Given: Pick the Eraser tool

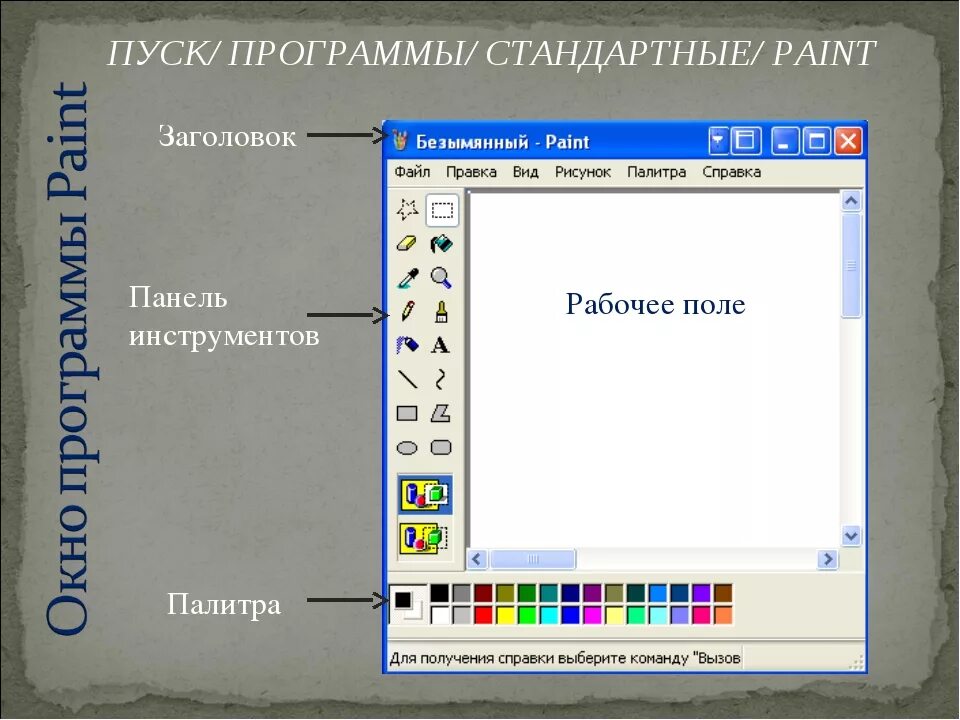Looking at the screenshot, I should pyautogui.click(x=407, y=244).
